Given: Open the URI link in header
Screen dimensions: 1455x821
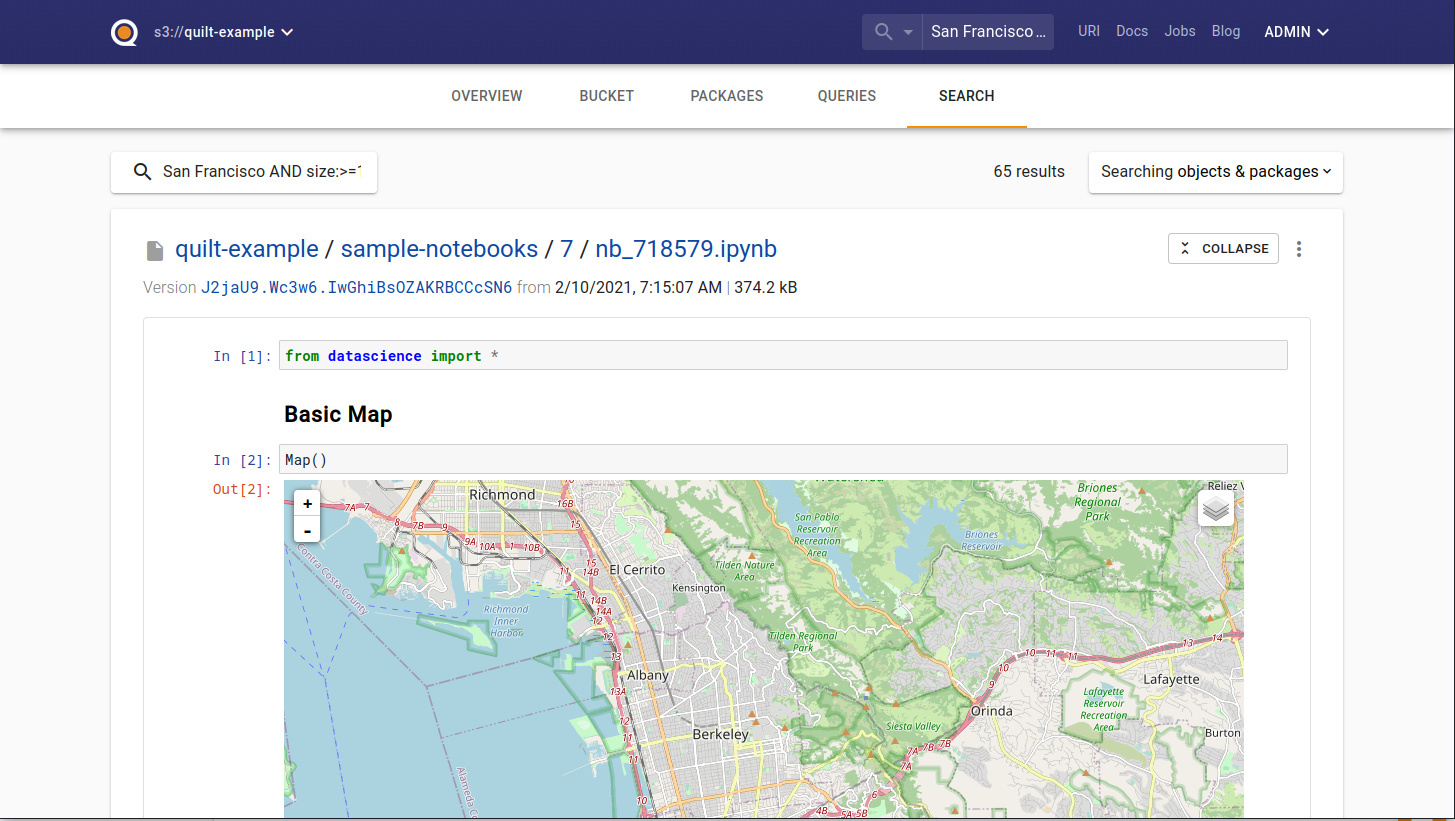Looking at the screenshot, I should [x=1089, y=31].
